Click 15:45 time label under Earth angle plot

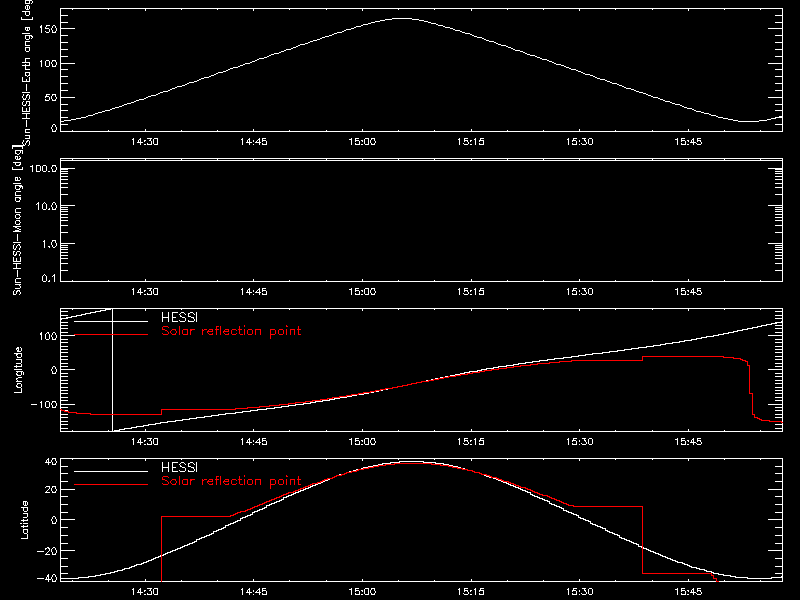pos(688,142)
